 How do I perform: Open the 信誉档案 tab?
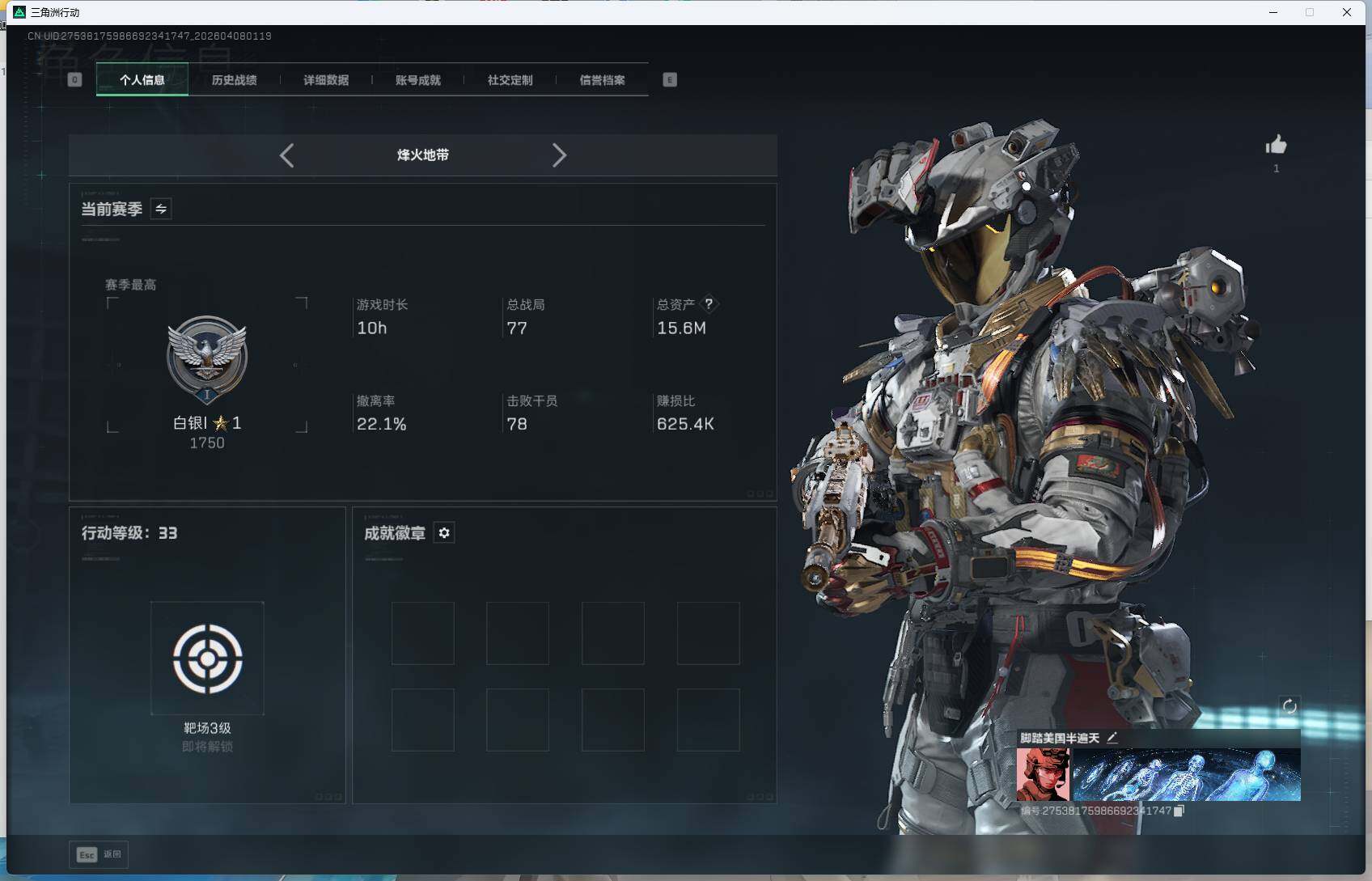[x=602, y=80]
